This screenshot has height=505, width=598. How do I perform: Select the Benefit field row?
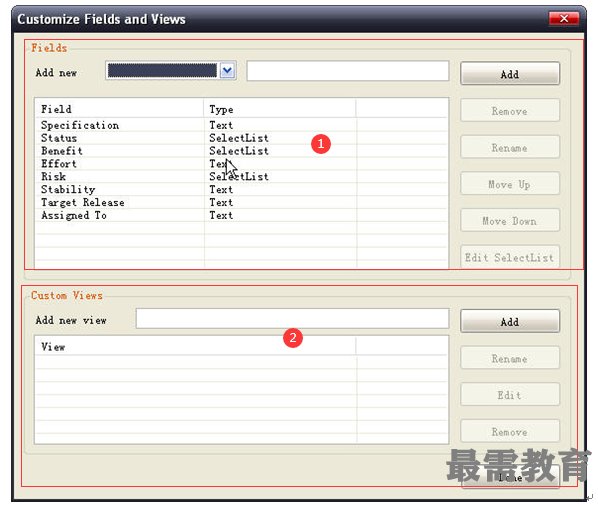[241, 151]
